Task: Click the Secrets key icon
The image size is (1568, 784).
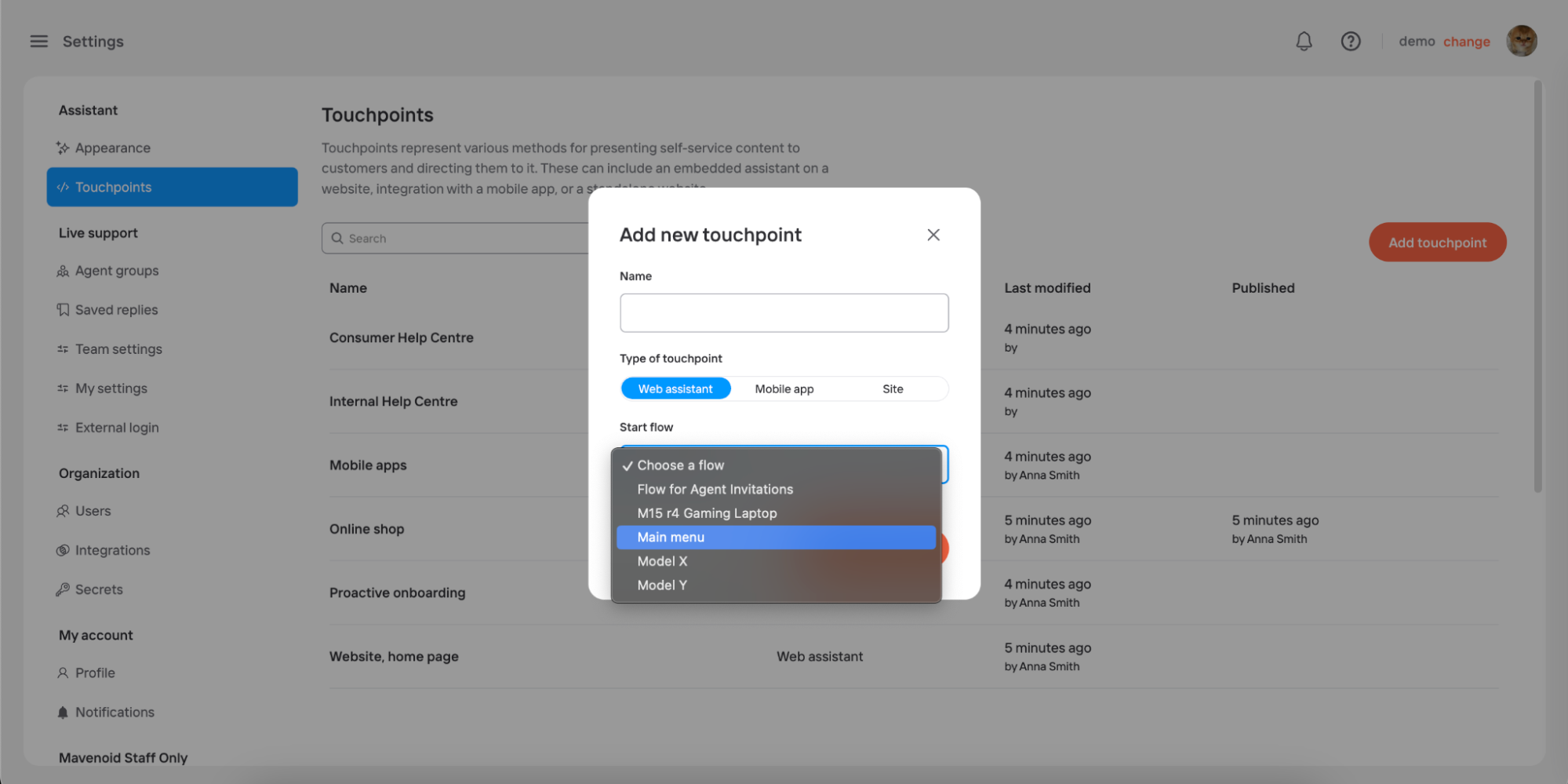Action: point(63,589)
